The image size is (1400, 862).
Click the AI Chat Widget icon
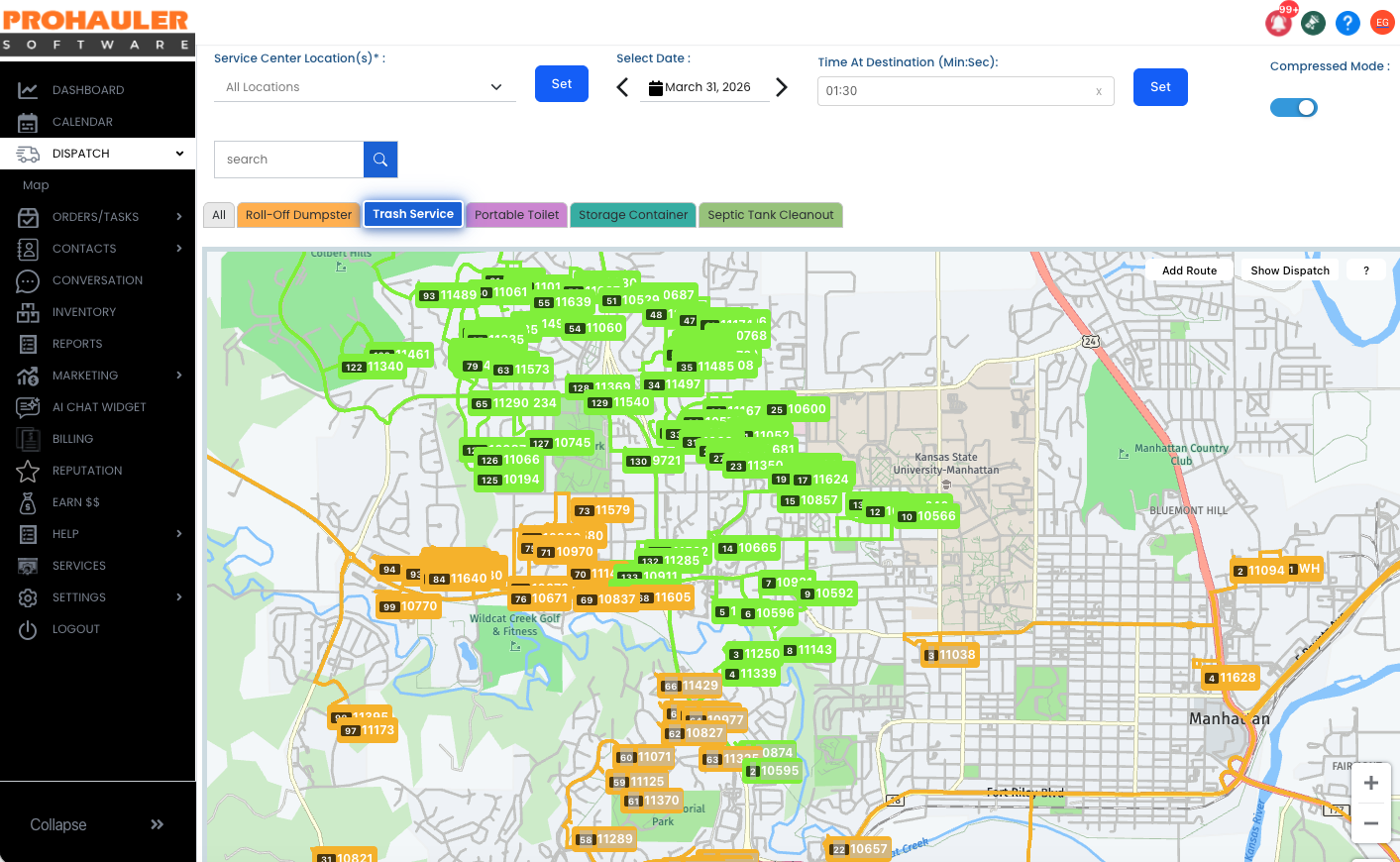[x=28, y=407]
